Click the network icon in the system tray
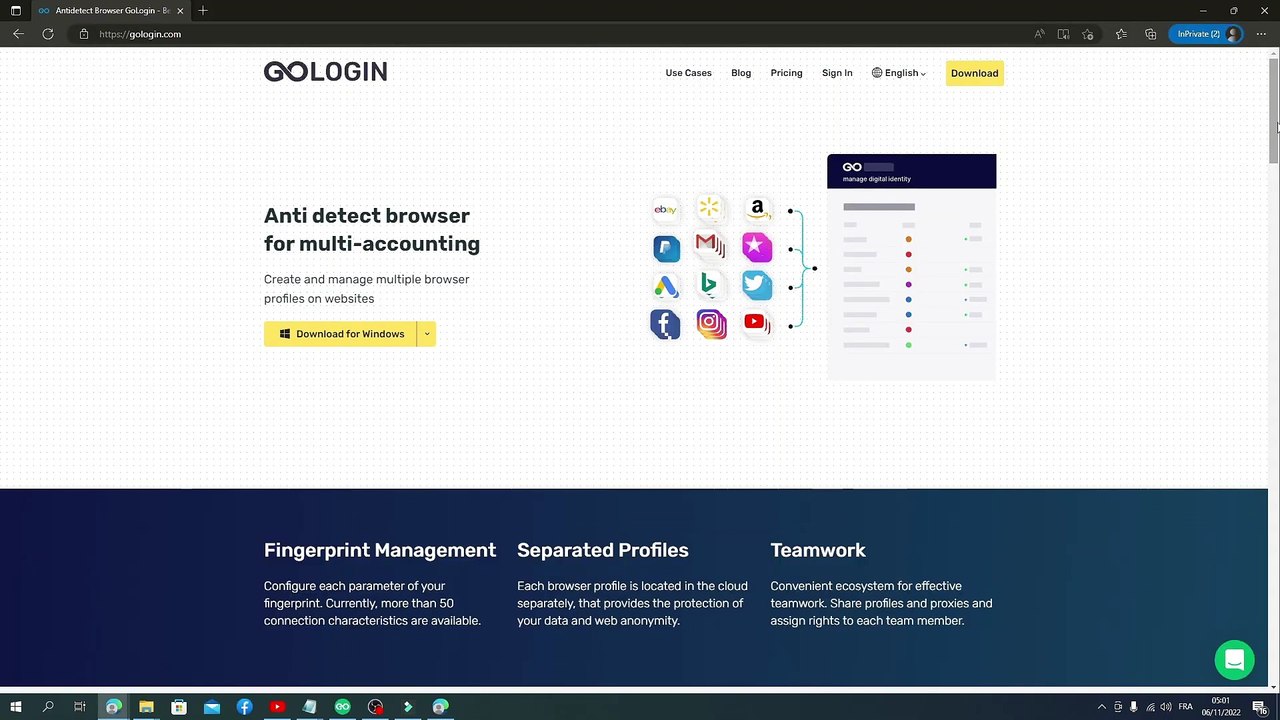Image resolution: width=1280 pixels, height=720 pixels. (x=1150, y=707)
